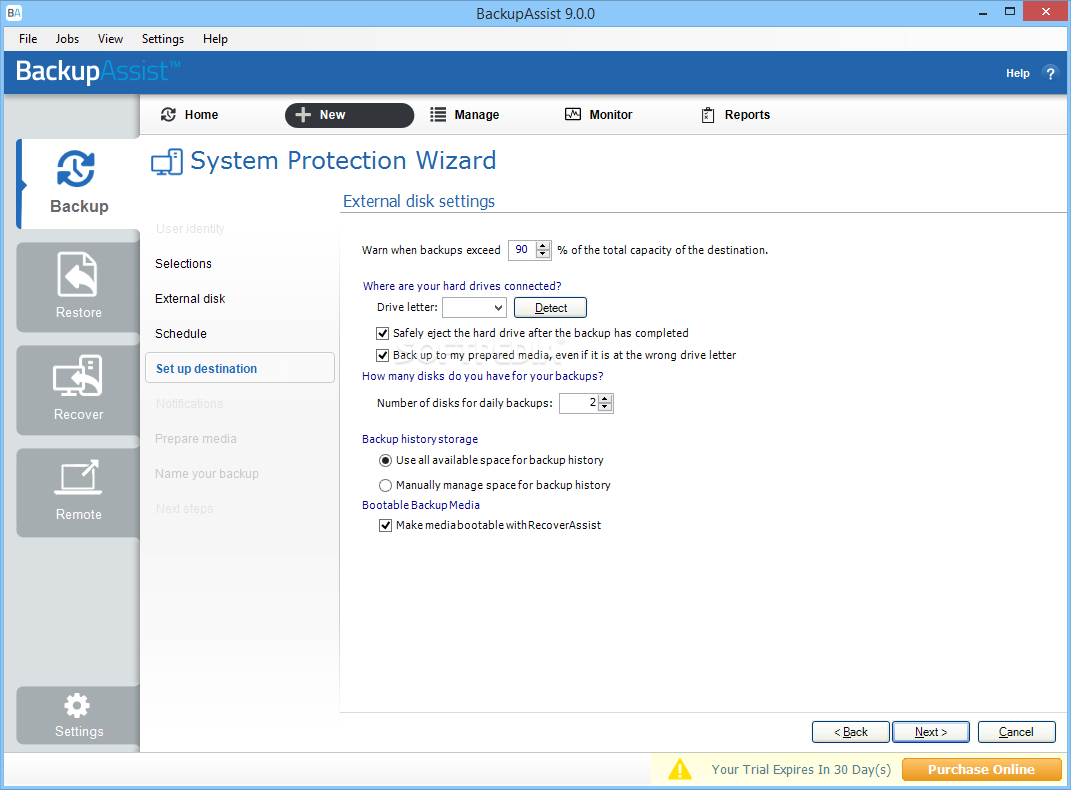Image resolution: width=1071 pixels, height=790 pixels.
Task: Open the Jobs menu
Action: click(67, 39)
